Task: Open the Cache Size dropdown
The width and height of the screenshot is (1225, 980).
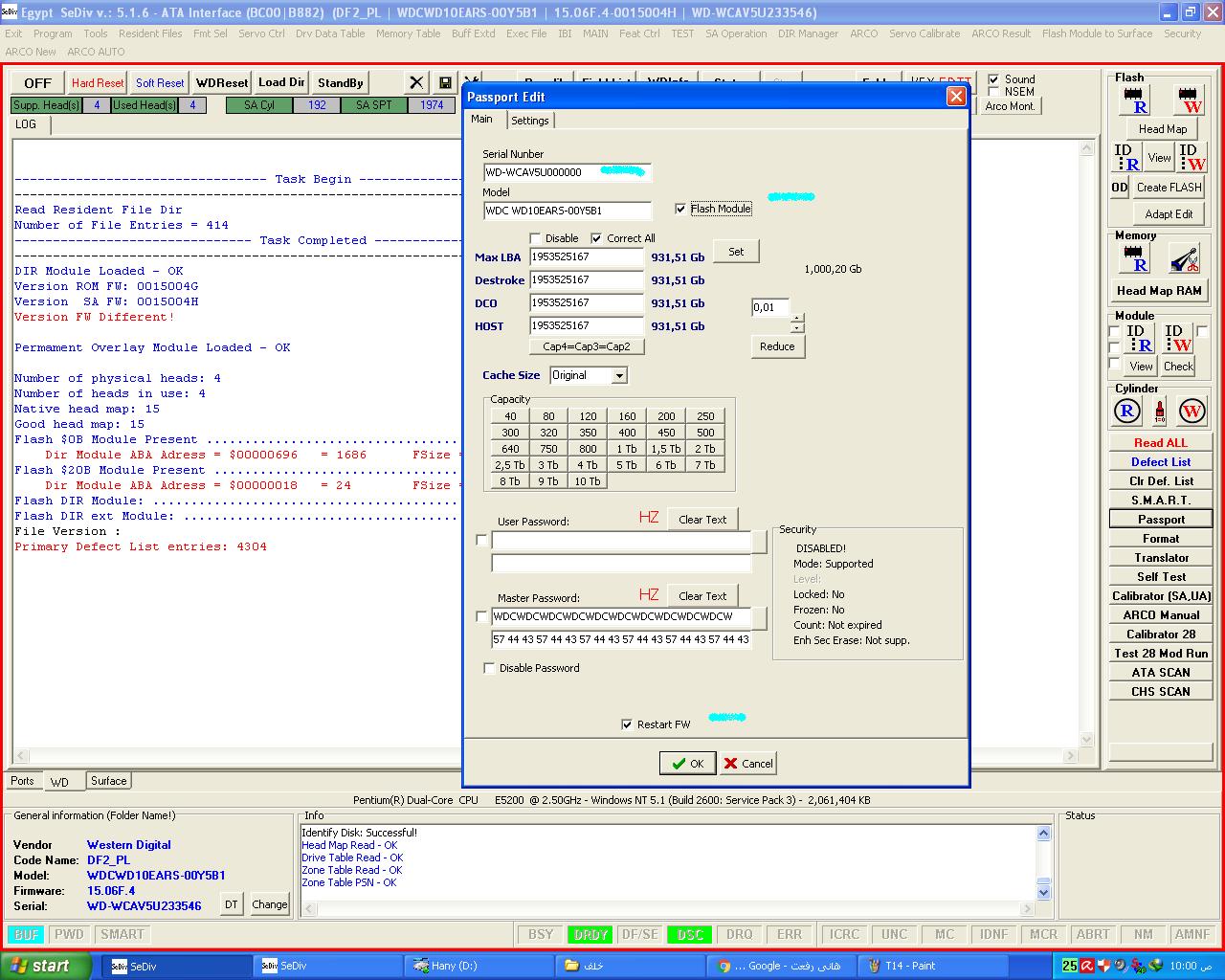Action: pos(619,375)
